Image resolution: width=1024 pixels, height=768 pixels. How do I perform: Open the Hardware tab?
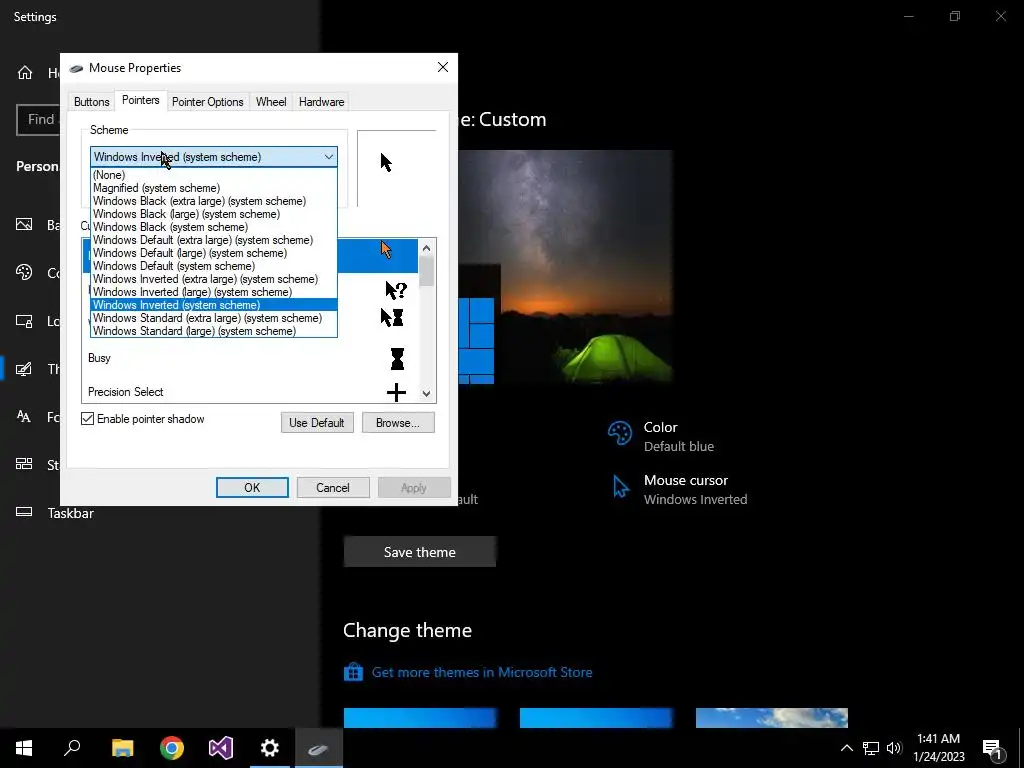pyautogui.click(x=321, y=102)
